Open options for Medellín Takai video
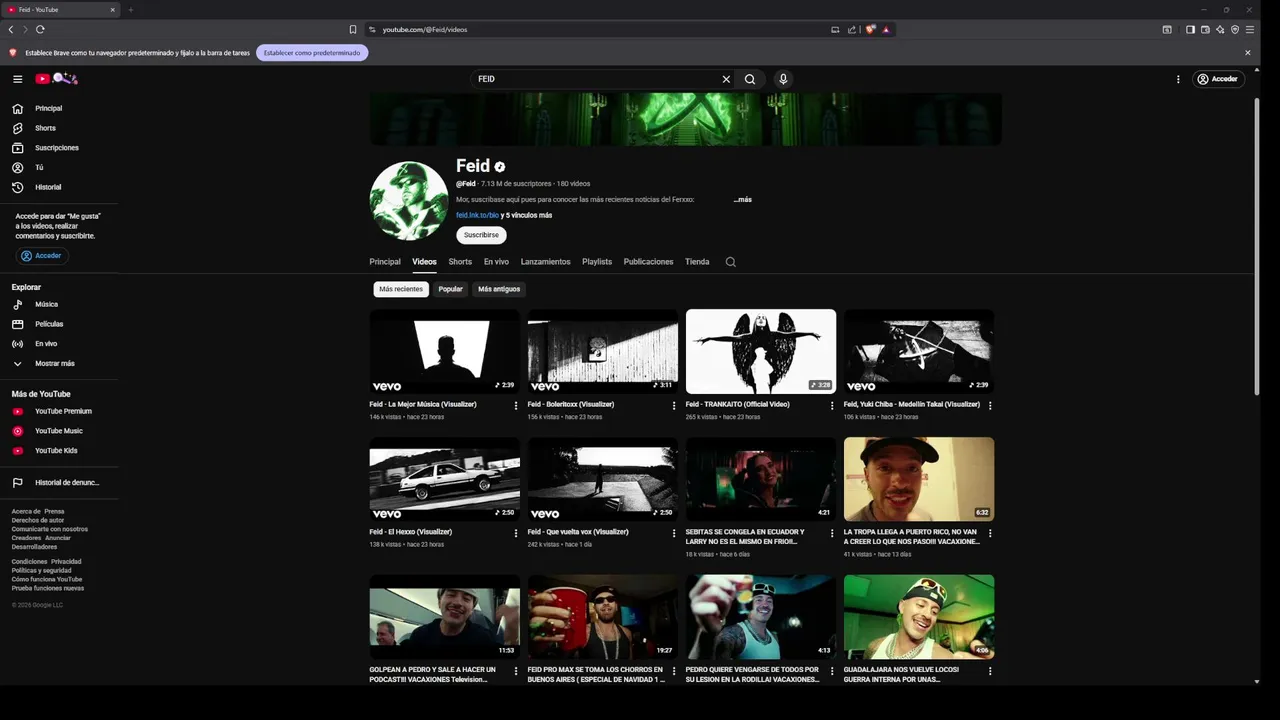Image resolution: width=1280 pixels, height=720 pixels. tap(990, 406)
